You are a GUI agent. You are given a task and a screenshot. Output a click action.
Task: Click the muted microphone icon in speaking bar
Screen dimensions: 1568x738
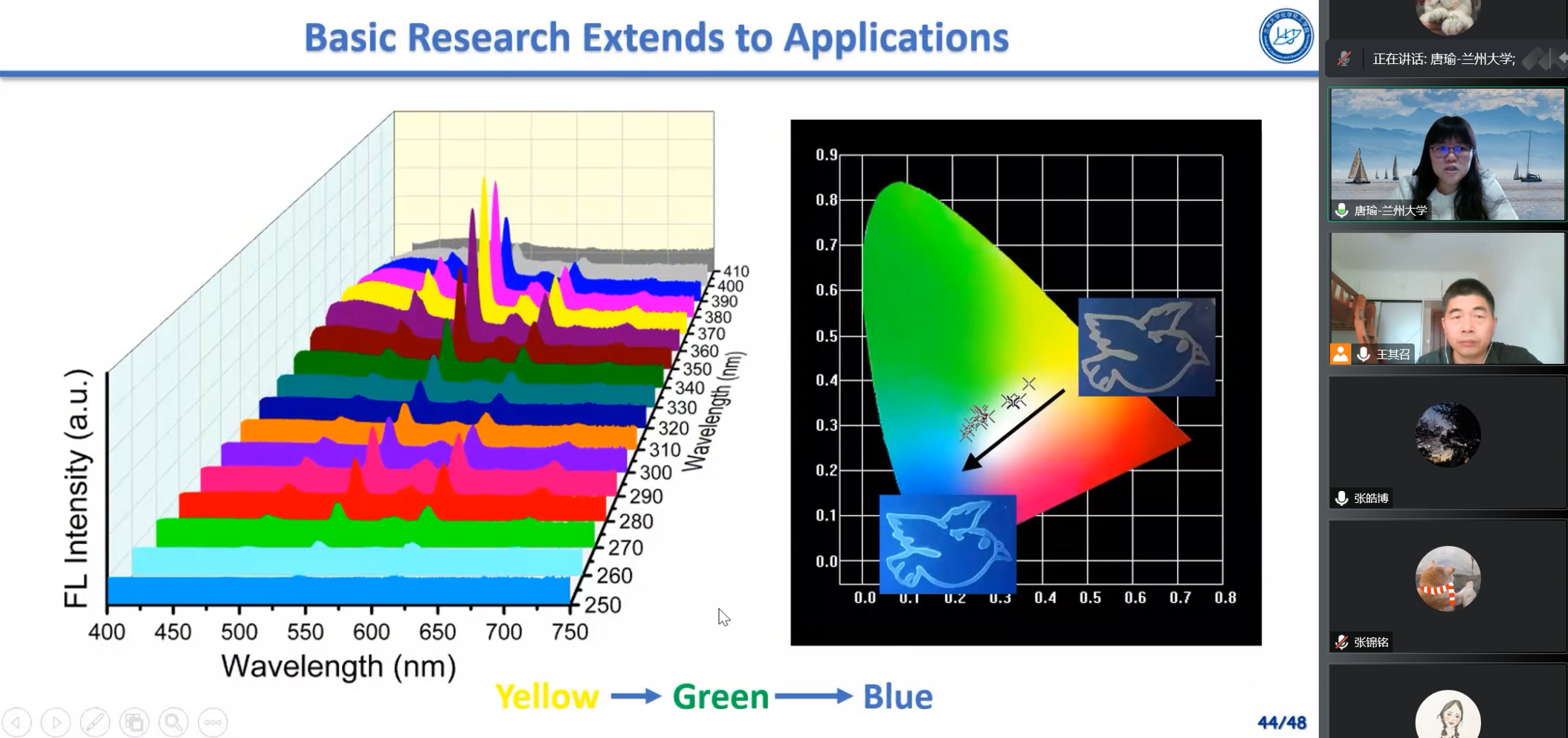click(1343, 59)
